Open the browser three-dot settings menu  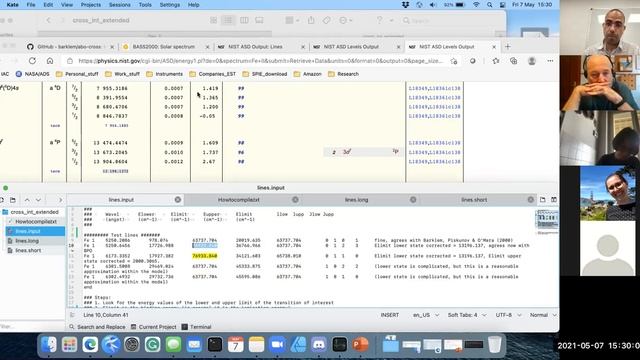click(550, 61)
